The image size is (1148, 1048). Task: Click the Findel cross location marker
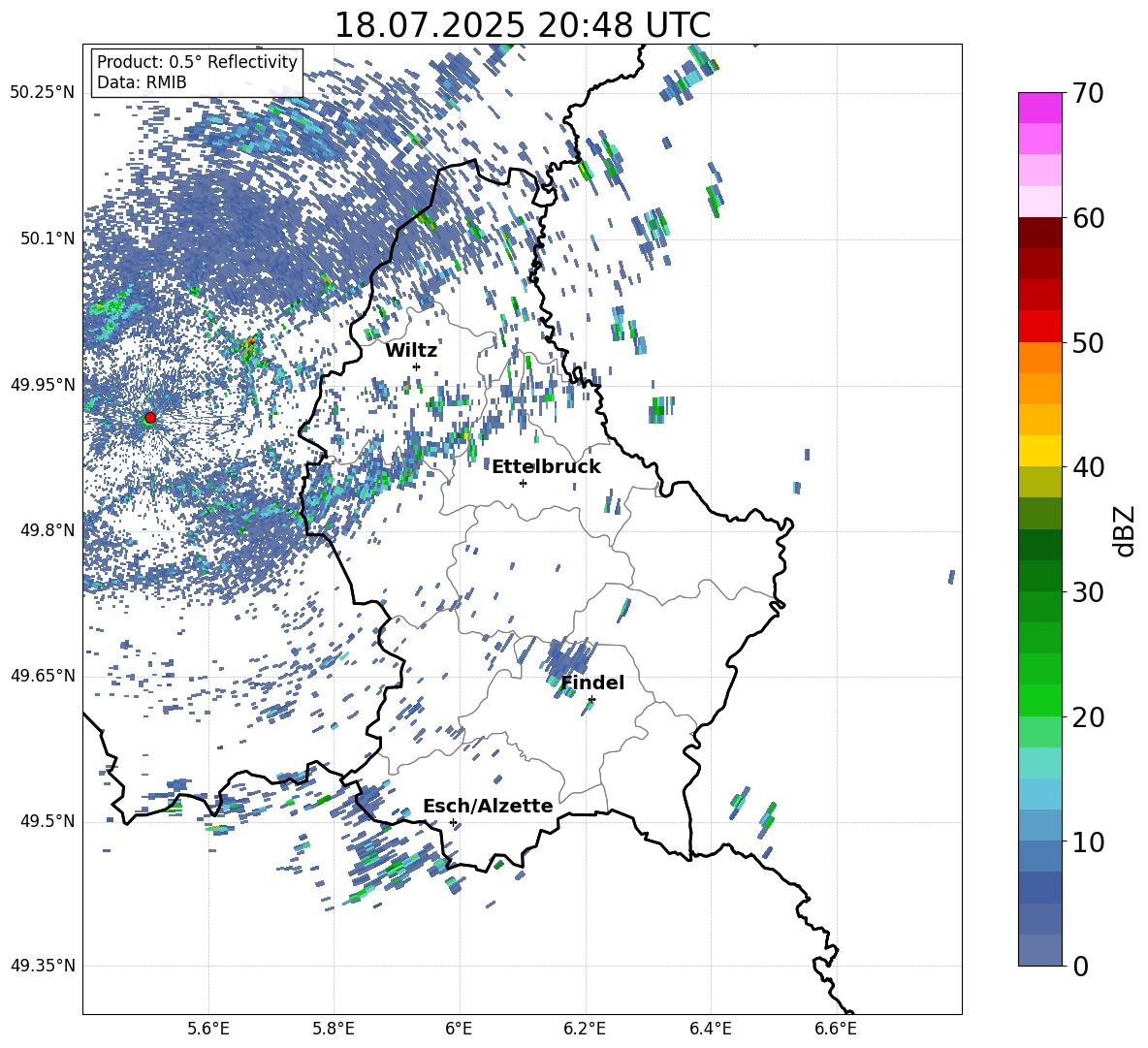(591, 700)
